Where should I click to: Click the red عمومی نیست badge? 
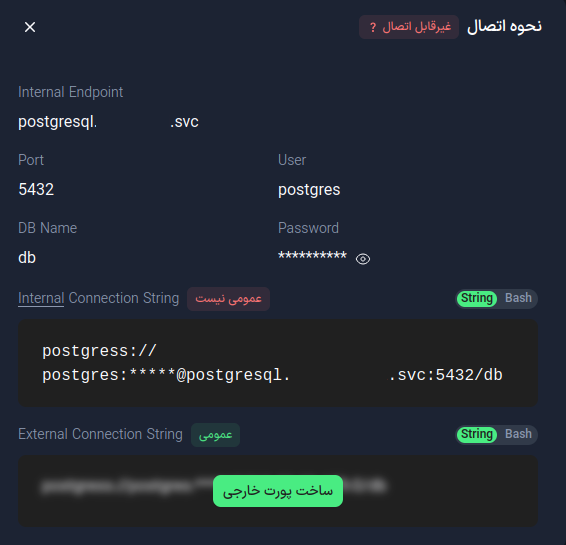[x=228, y=299]
